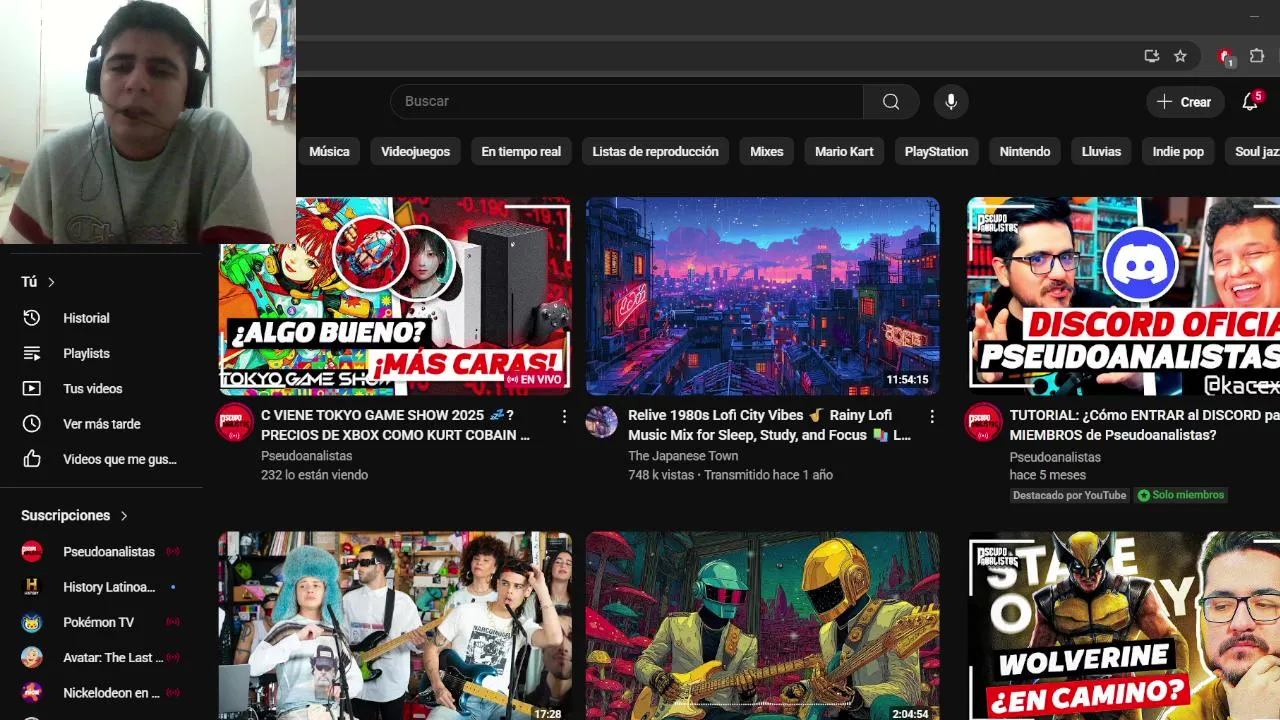Click History Latinoamérica channel avatar icon
The height and width of the screenshot is (720, 1280).
(32, 587)
